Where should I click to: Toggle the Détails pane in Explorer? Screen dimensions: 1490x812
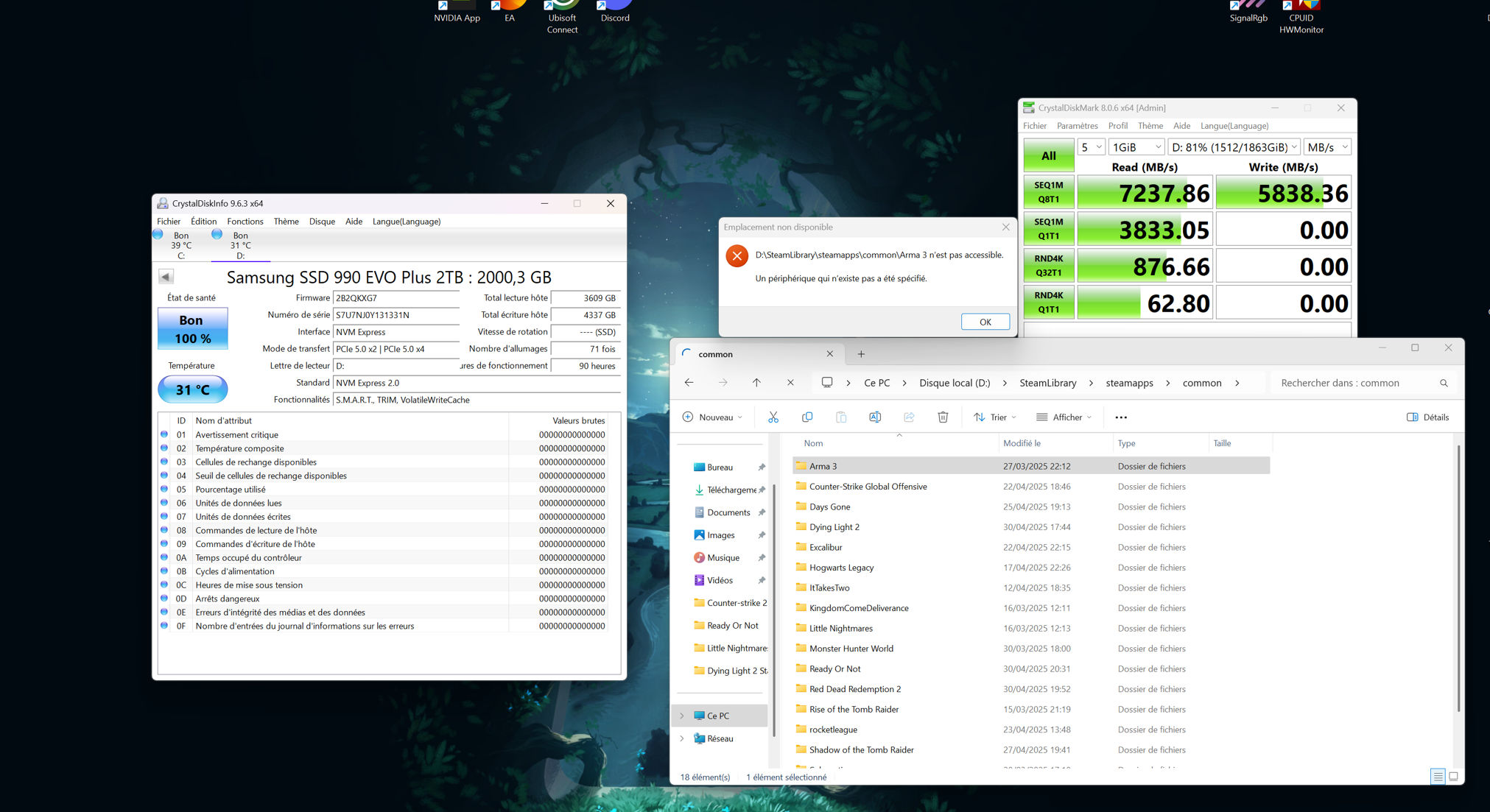pyautogui.click(x=1427, y=417)
